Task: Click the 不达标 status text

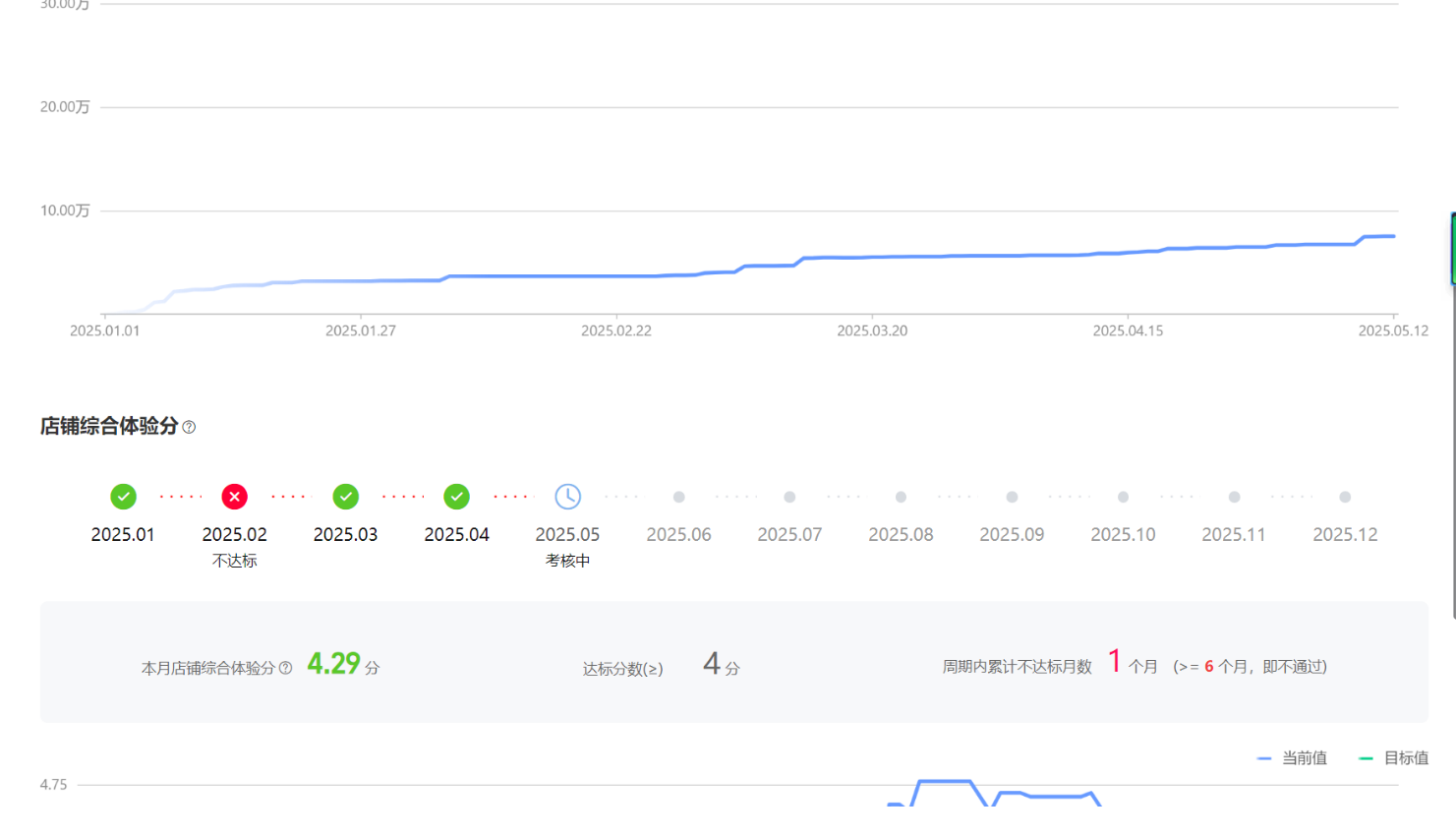Action: pyautogui.click(x=234, y=561)
